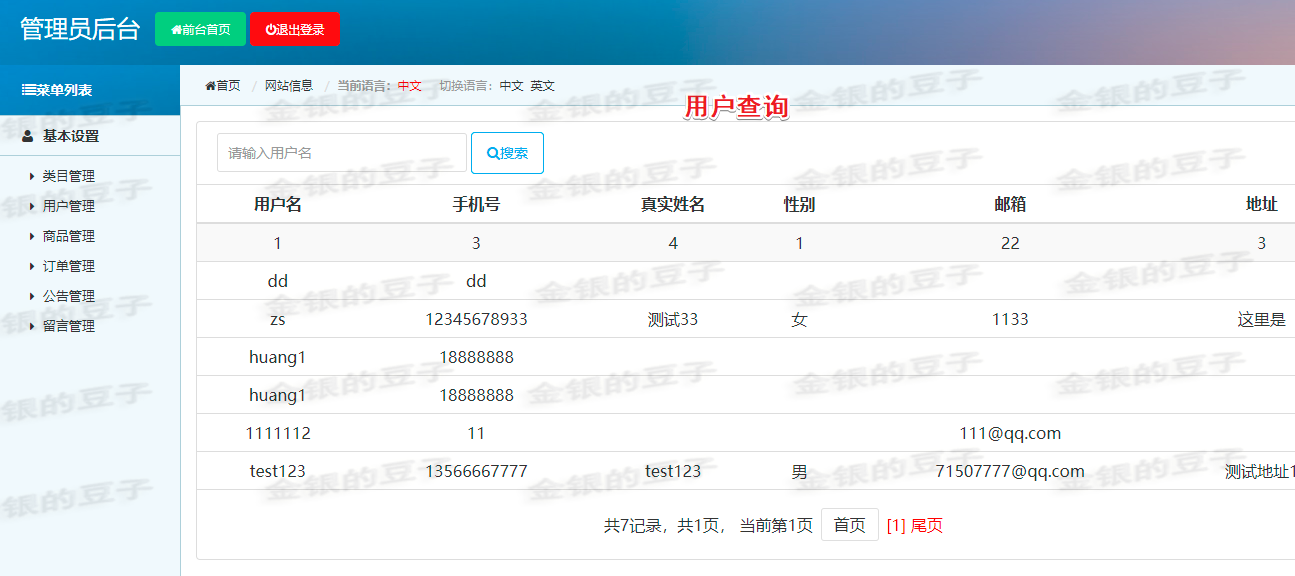Select email cell 1133
1295x576 pixels.
click(x=1010, y=319)
